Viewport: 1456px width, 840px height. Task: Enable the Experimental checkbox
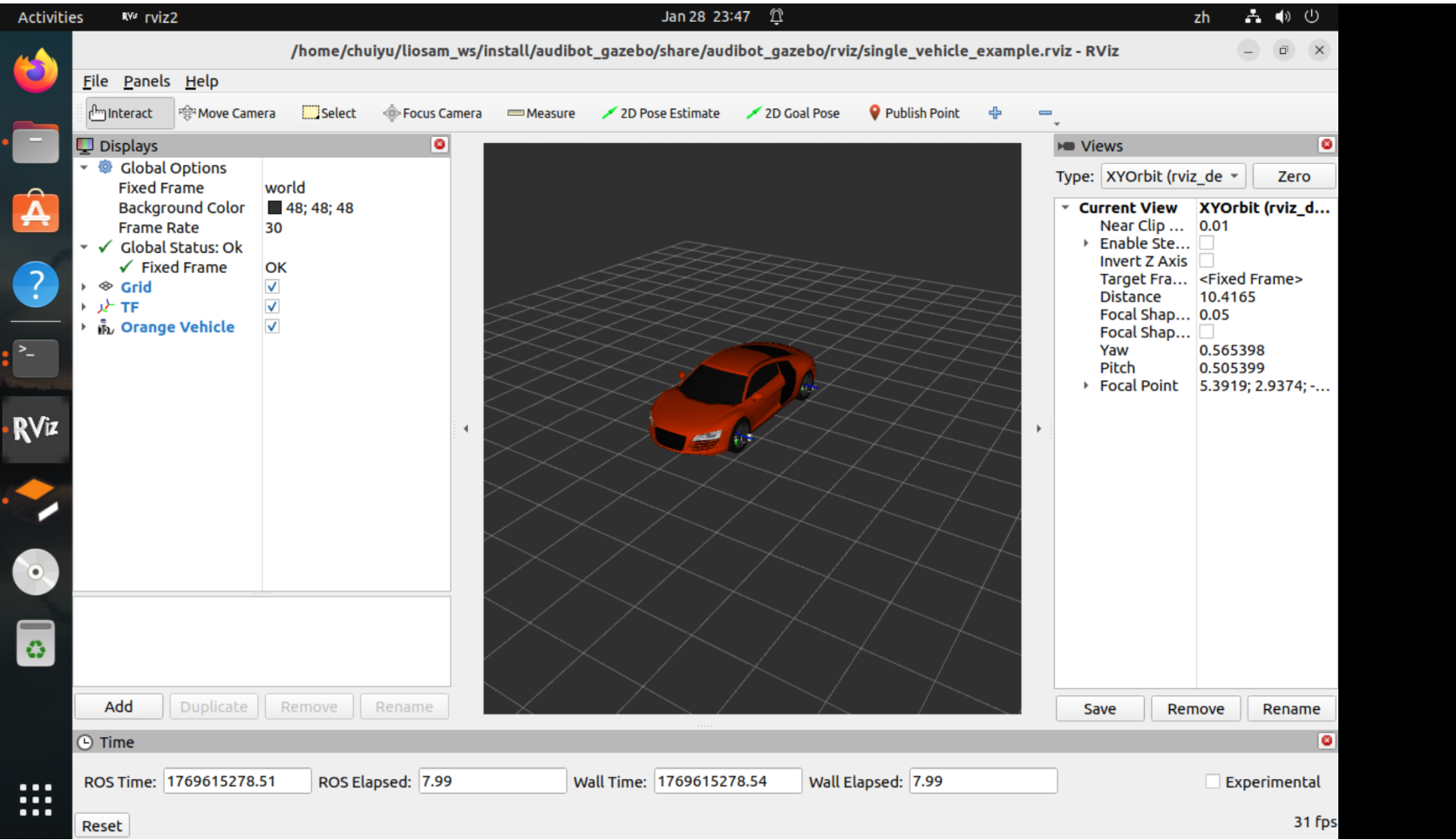tap(1212, 782)
